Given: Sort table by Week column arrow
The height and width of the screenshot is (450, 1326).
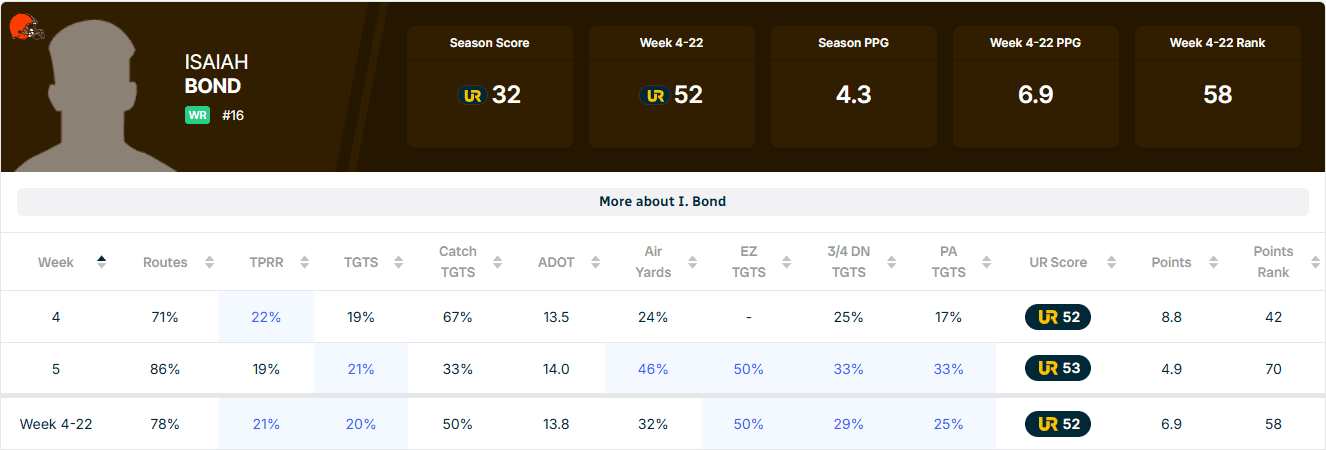Looking at the screenshot, I should (x=101, y=262).
